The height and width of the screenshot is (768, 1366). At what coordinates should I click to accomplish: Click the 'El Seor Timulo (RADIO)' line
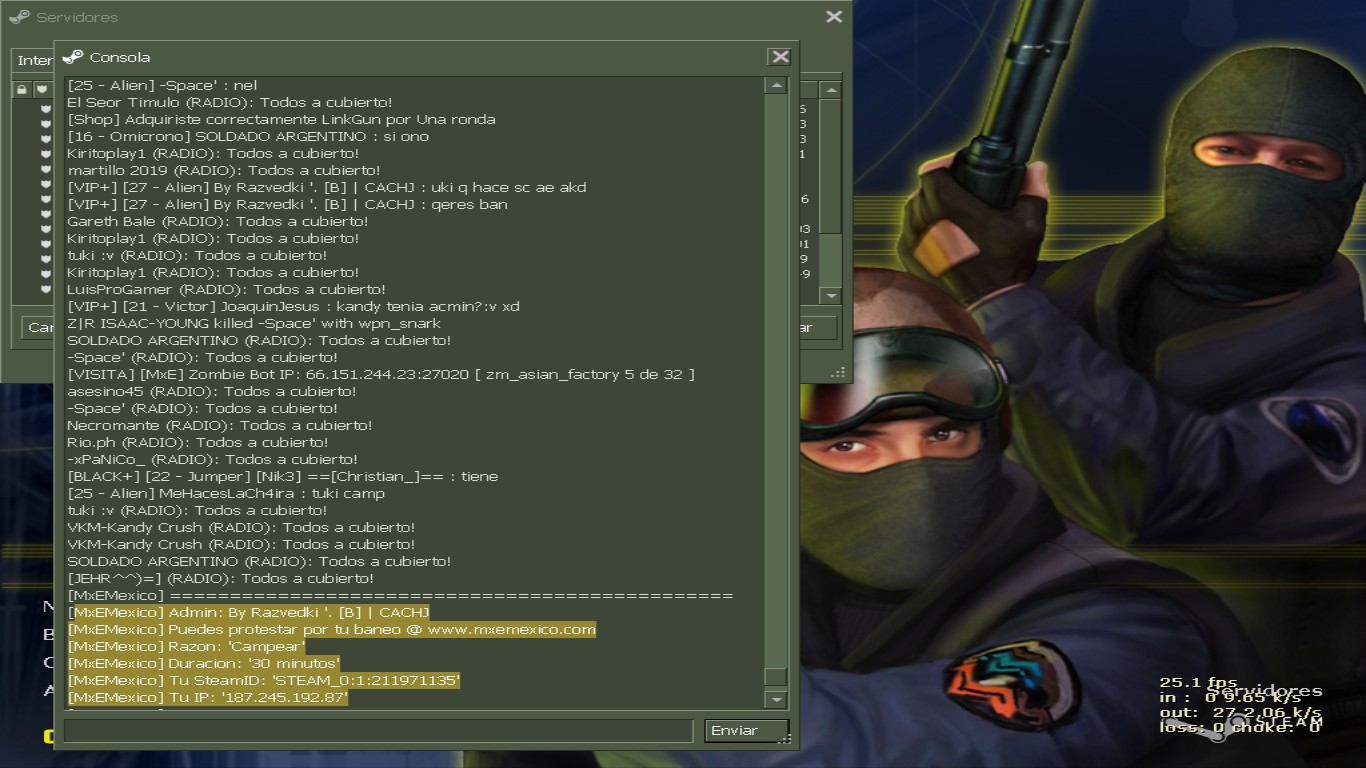tap(230, 102)
